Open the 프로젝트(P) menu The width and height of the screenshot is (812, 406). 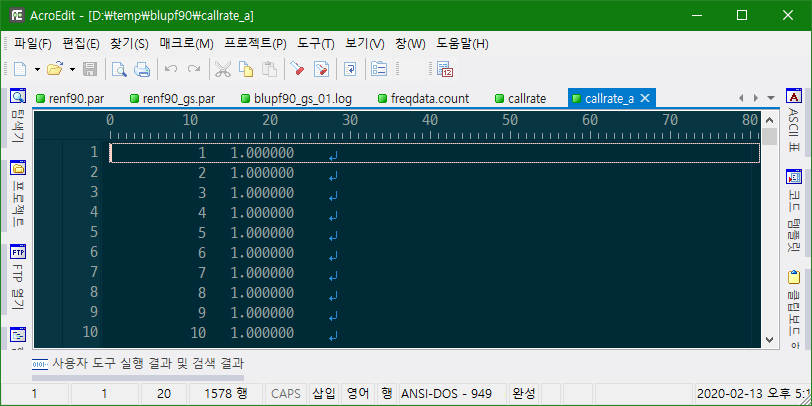point(255,44)
